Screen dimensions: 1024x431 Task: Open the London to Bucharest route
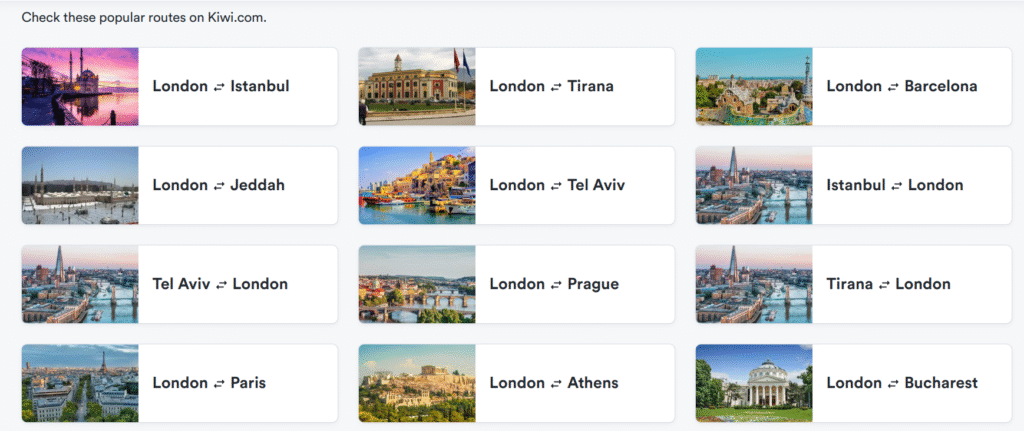click(x=901, y=383)
